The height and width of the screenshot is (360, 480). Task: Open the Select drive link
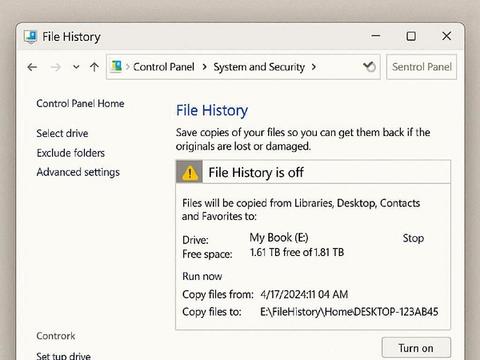tap(62, 133)
